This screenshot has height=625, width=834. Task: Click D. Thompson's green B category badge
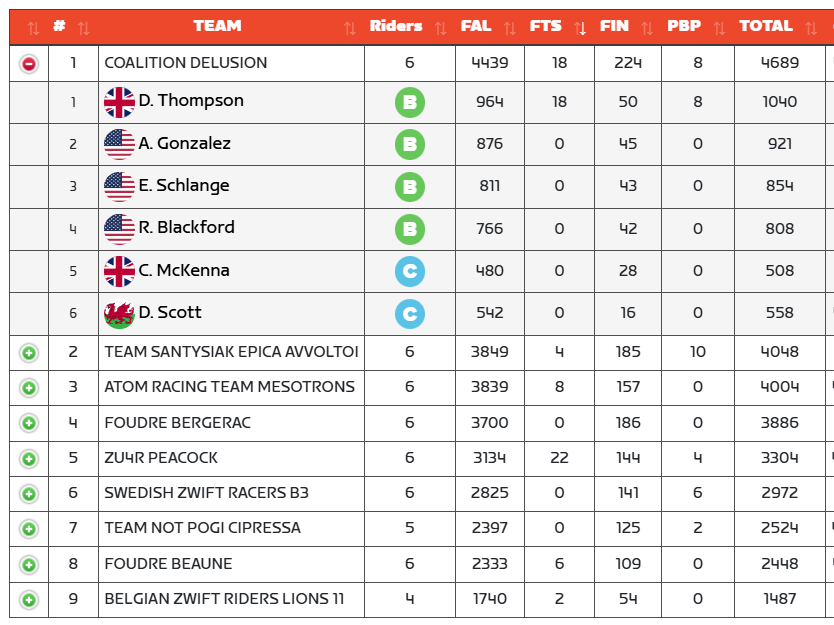[409, 102]
